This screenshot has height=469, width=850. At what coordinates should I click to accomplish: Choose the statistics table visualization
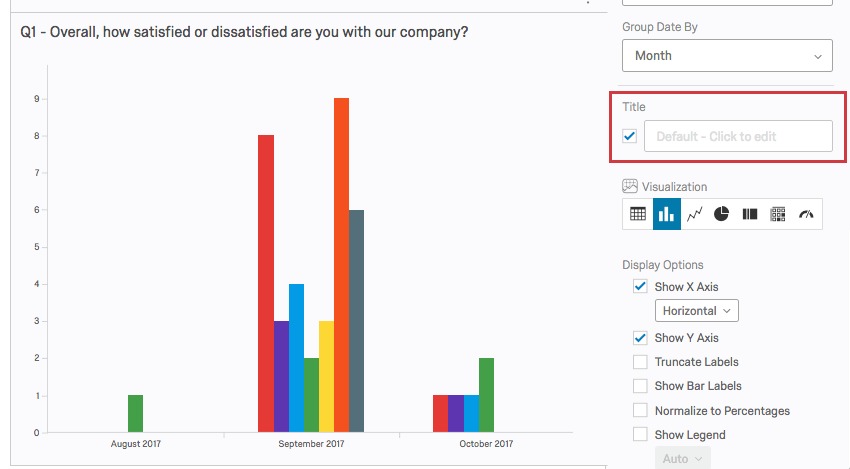click(778, 214)
